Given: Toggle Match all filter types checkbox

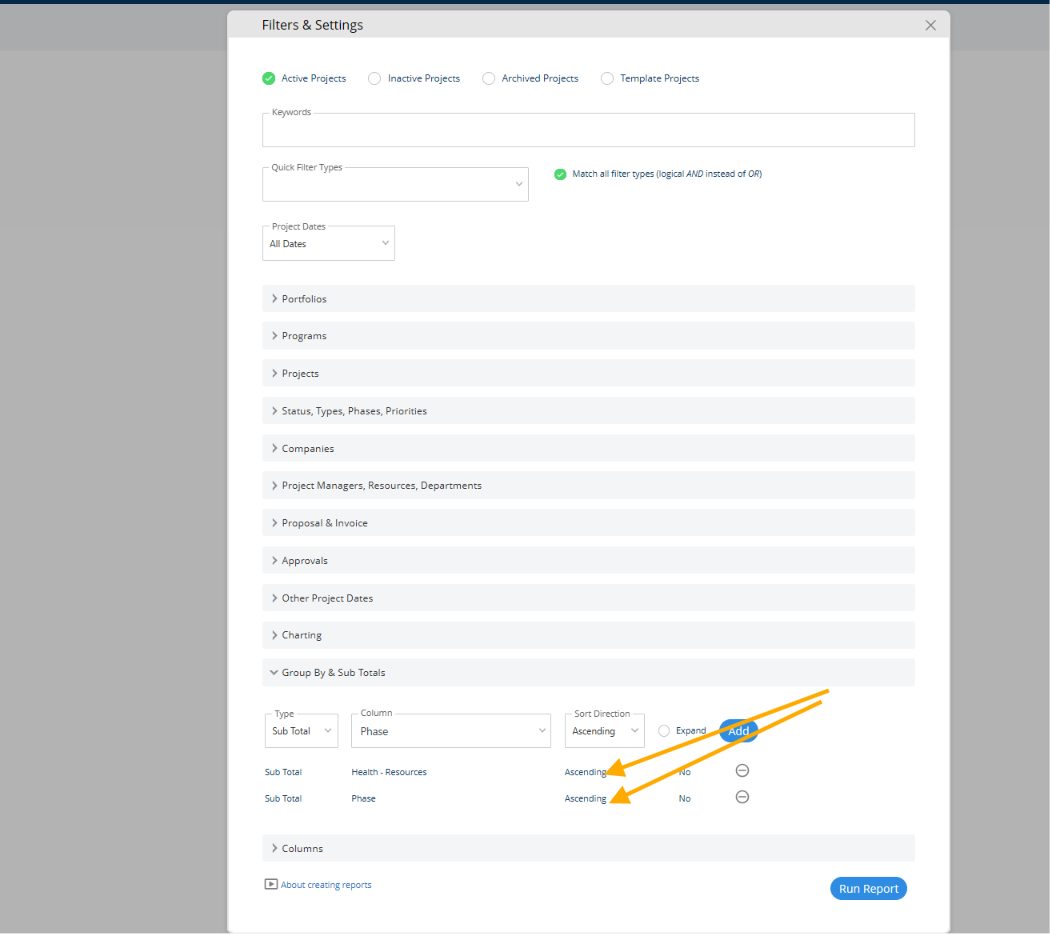Looking at the screenshot, I should pos(560,174).
